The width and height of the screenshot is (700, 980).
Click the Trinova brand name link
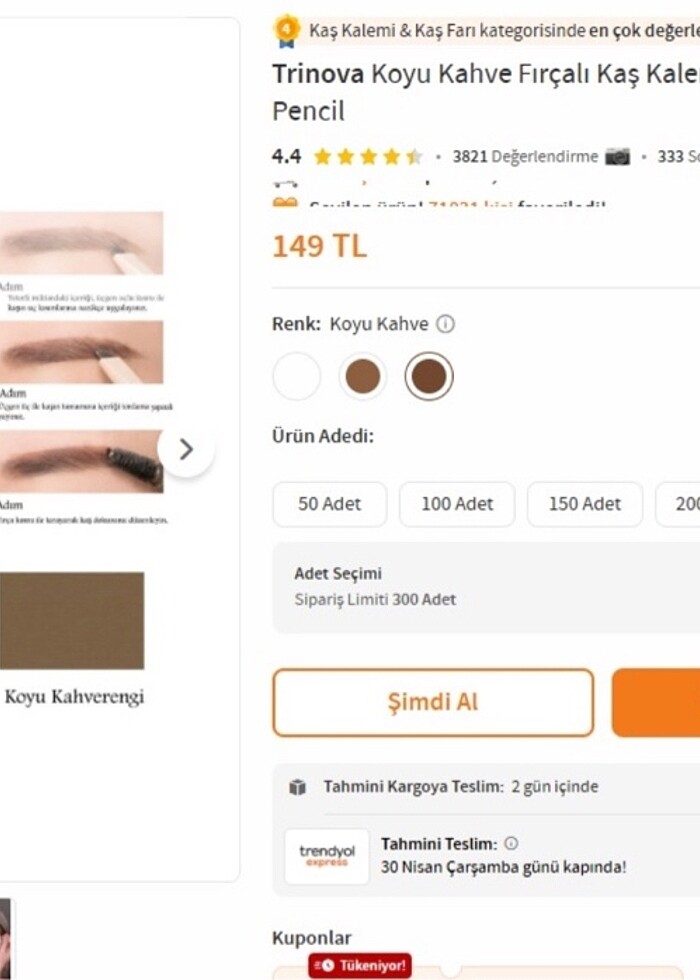pyautogui.click(x=318, y=73)
